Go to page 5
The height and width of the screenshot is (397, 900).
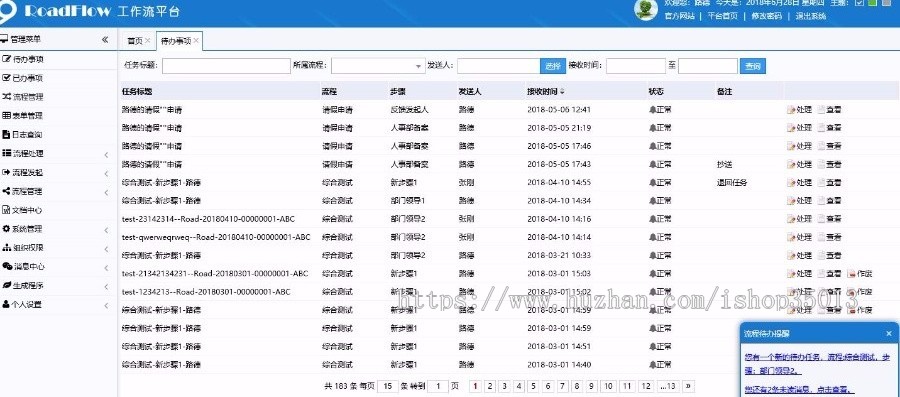(533, 387)
